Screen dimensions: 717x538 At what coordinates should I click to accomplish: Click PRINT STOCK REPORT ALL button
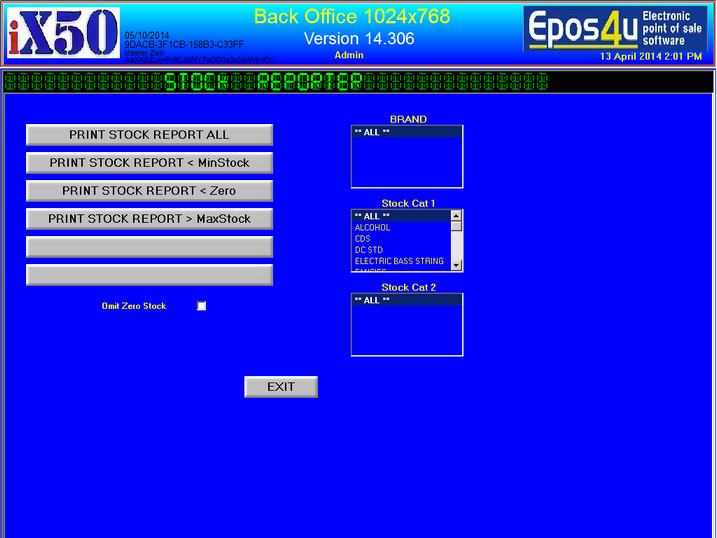(150, 135)
